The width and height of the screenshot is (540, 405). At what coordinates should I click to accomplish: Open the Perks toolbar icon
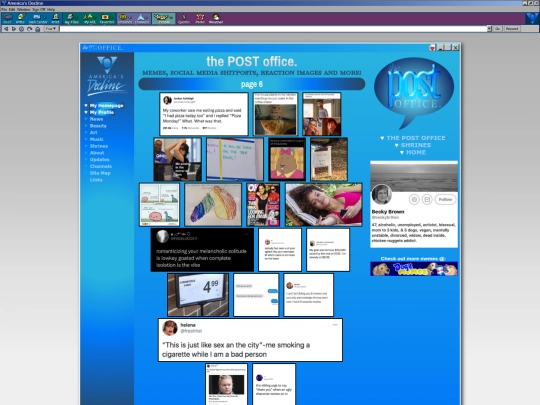pos(200,18)
